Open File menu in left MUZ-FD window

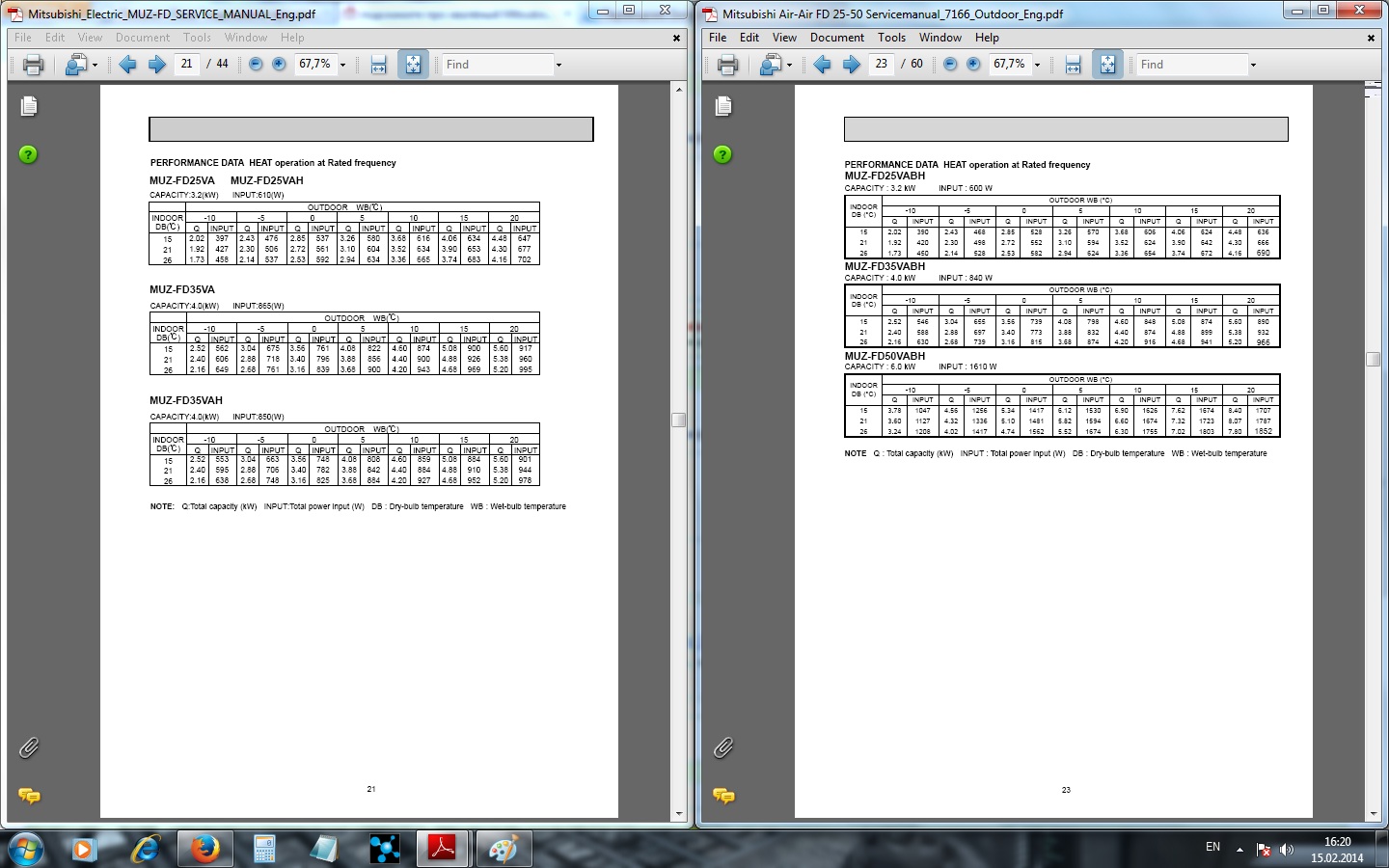[x=23, y=38]
